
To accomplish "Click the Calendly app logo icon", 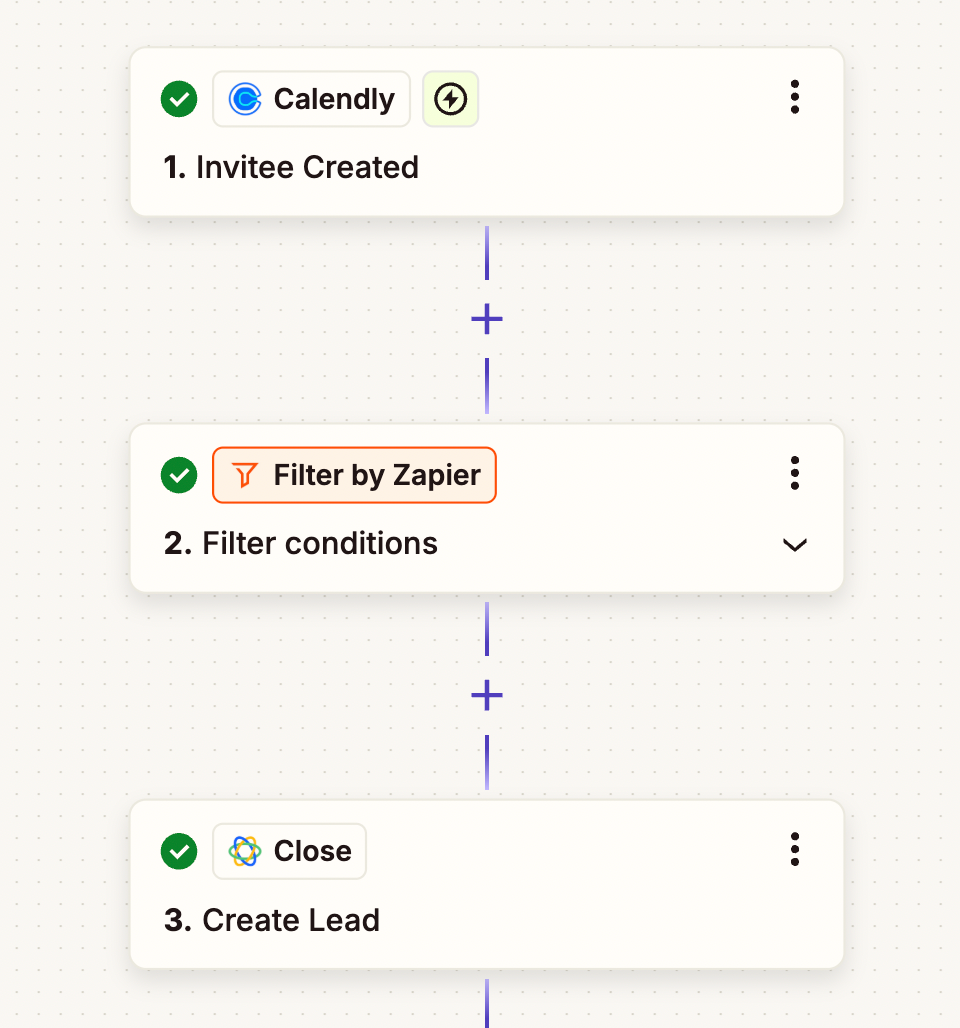I will pos(245,100).
